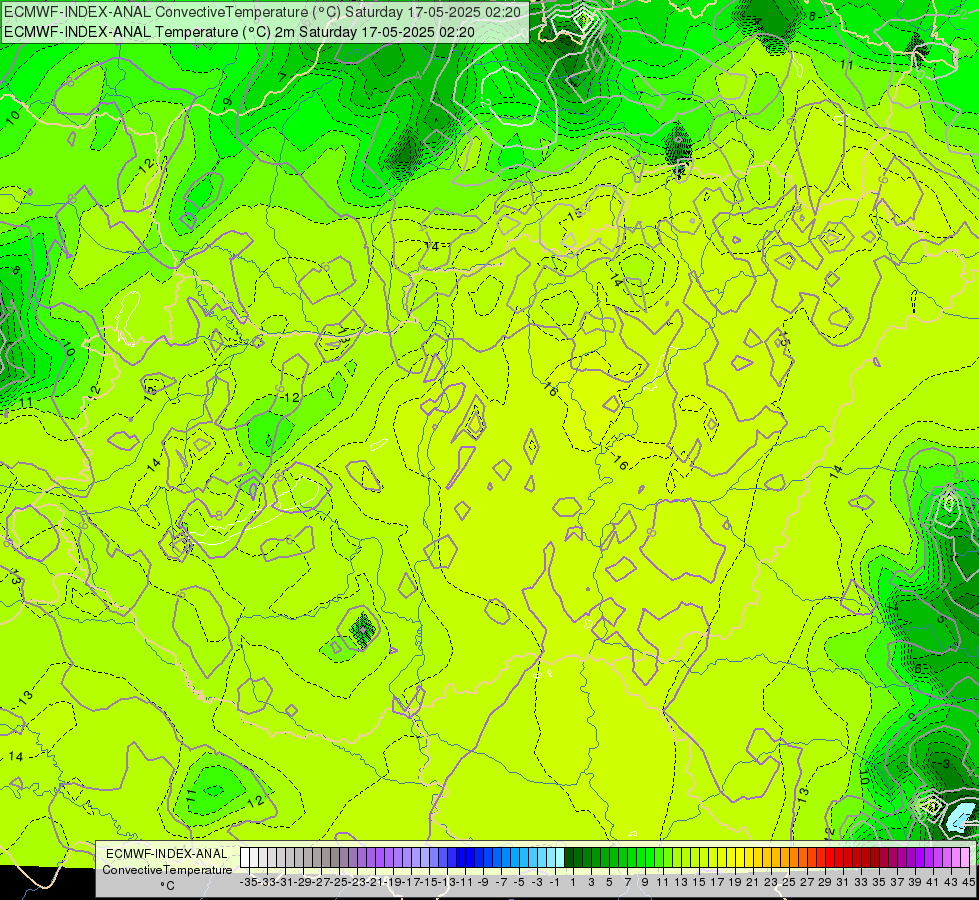Click the °C unit label in the legend
979x900 pixels.
click(x=167, y=886)
